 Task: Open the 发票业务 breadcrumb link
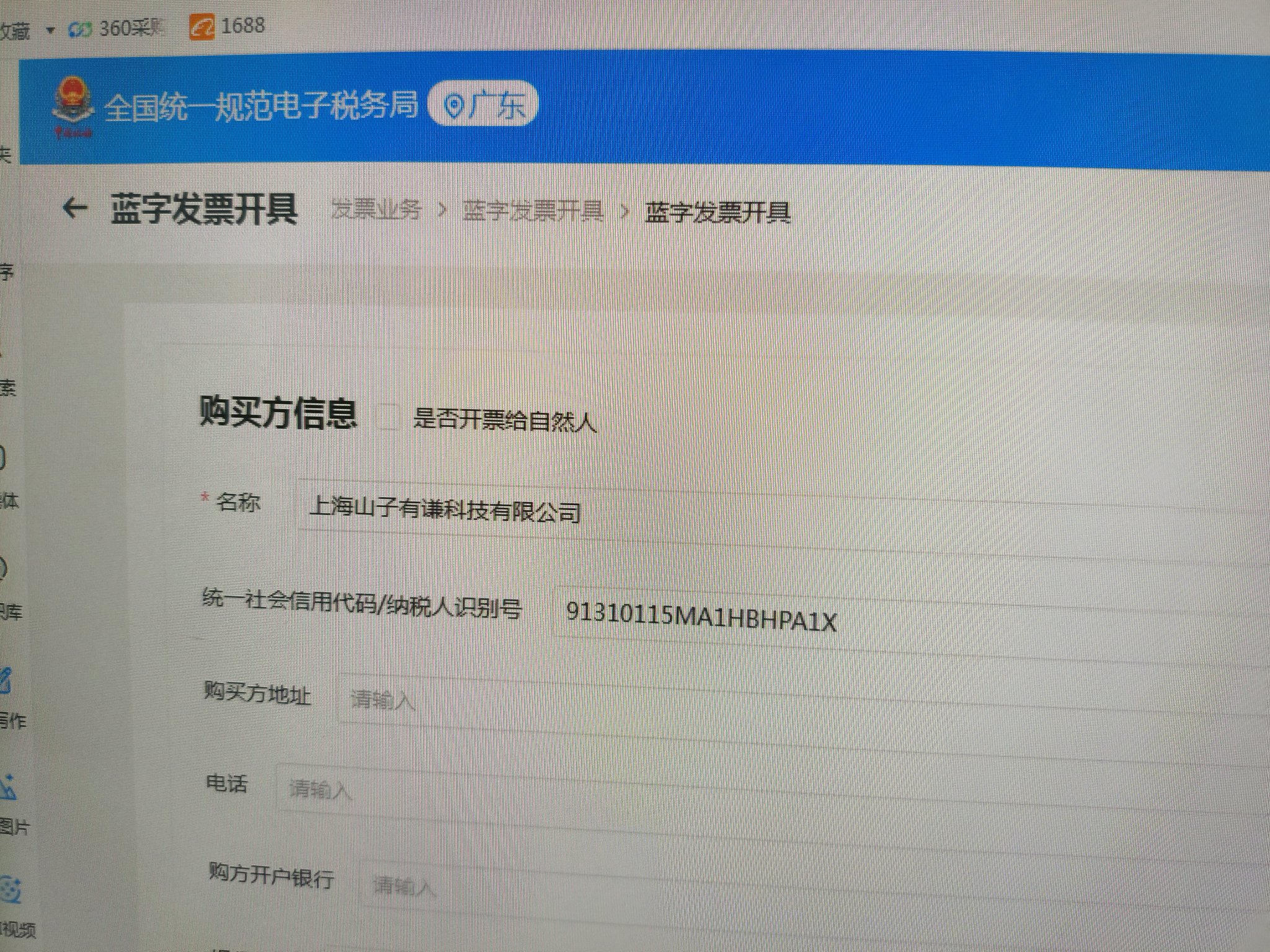376,210
